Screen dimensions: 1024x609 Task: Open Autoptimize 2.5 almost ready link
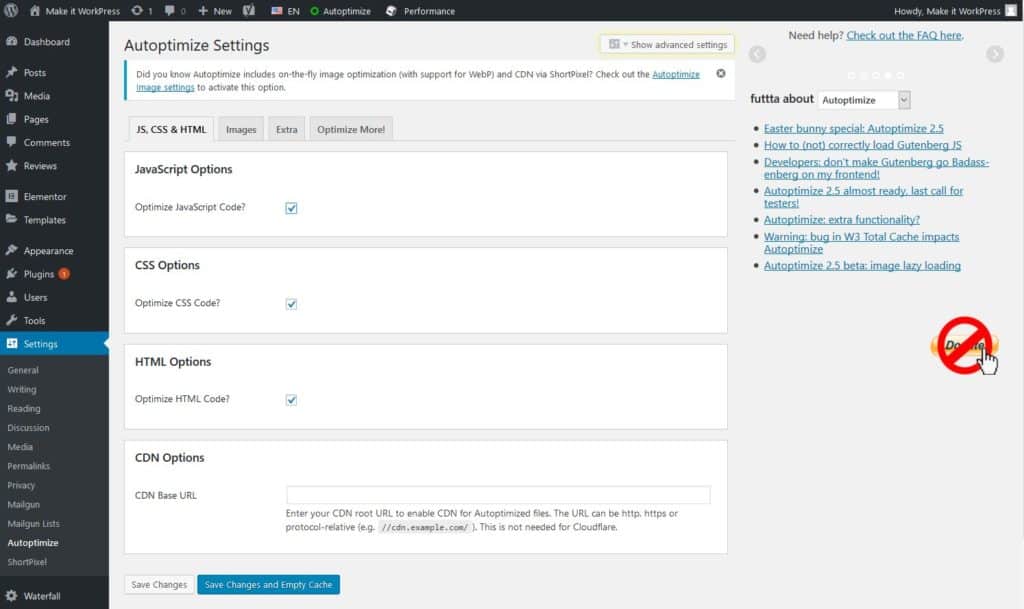(x=863, y=196)
